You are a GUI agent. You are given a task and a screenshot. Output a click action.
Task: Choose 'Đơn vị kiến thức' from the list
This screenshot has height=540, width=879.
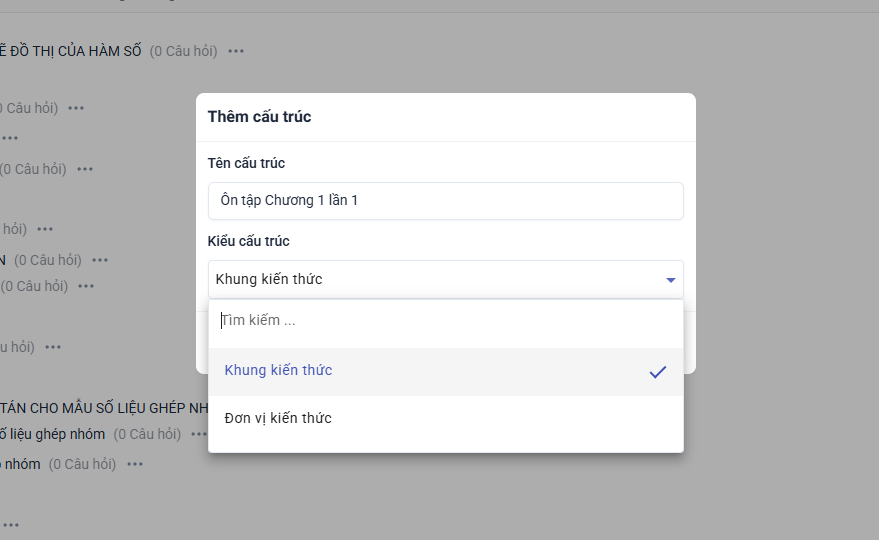point(278,418)
